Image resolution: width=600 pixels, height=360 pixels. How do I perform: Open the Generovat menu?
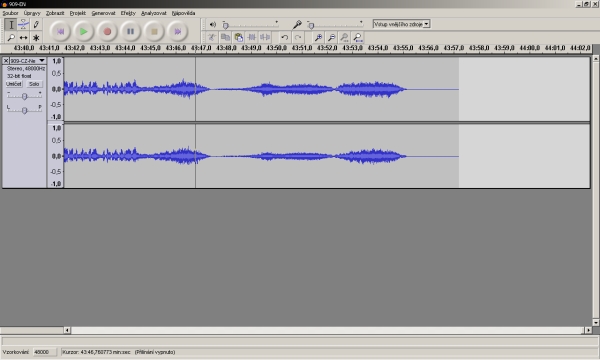tap(103, 13)
